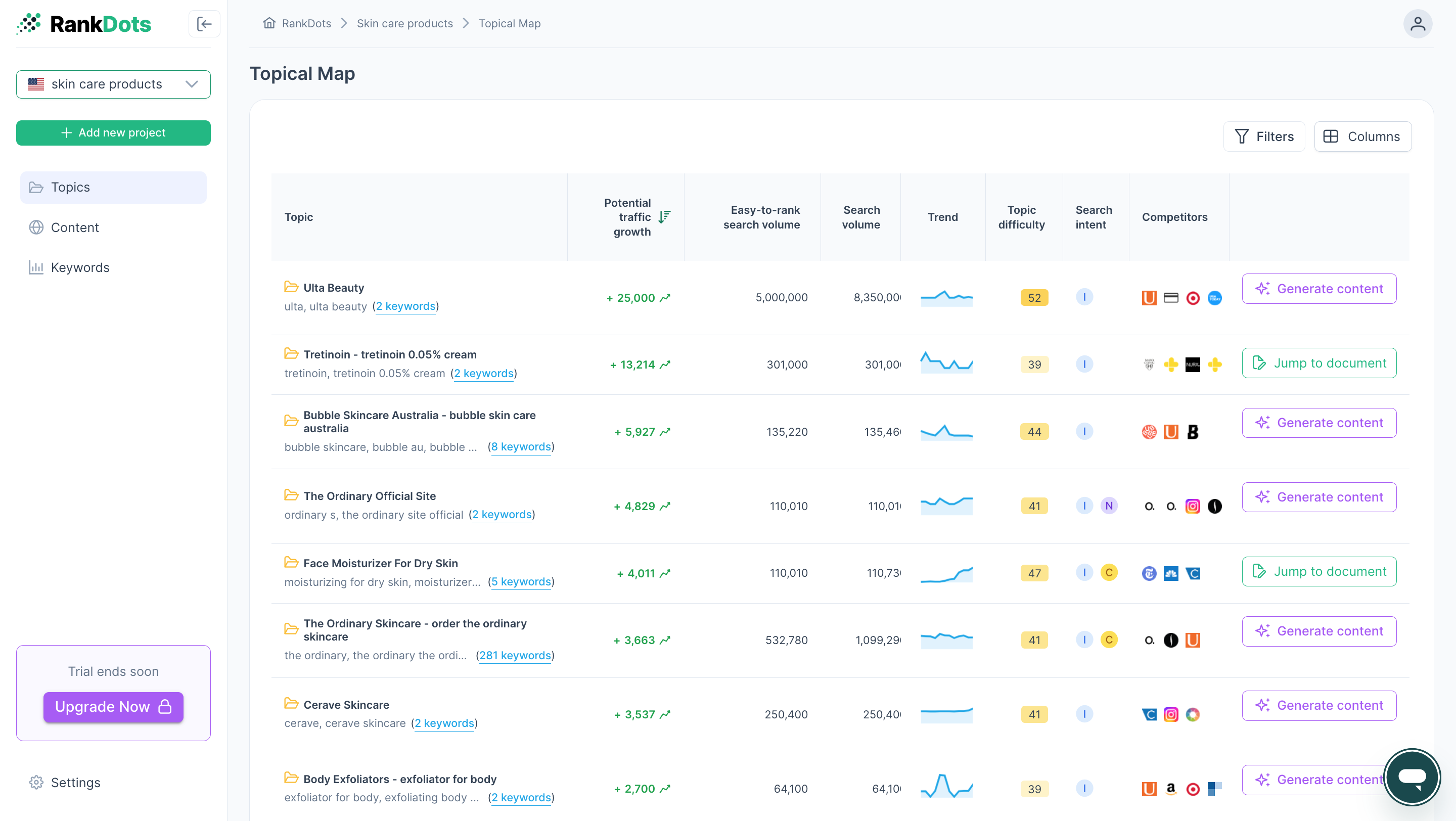Click the Ulta U competitor icon in Ulta Beauty row
Image resolution: width=1456 pixels, height=821 pixels.
(1149, 298)
